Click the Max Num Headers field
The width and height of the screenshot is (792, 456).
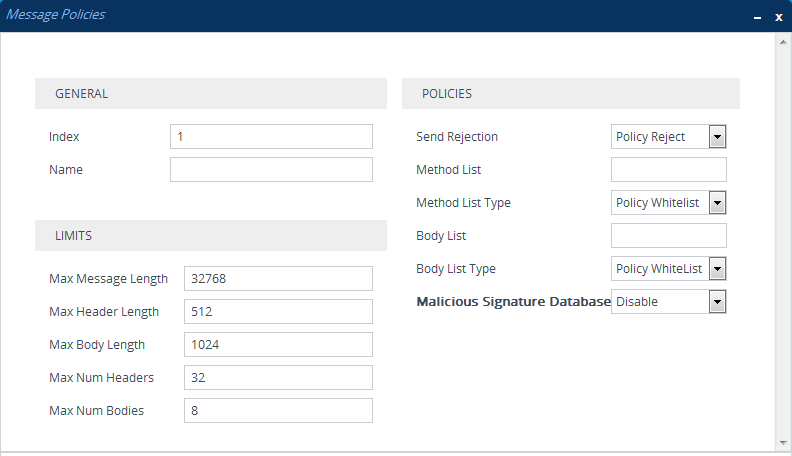click(278, 378)
